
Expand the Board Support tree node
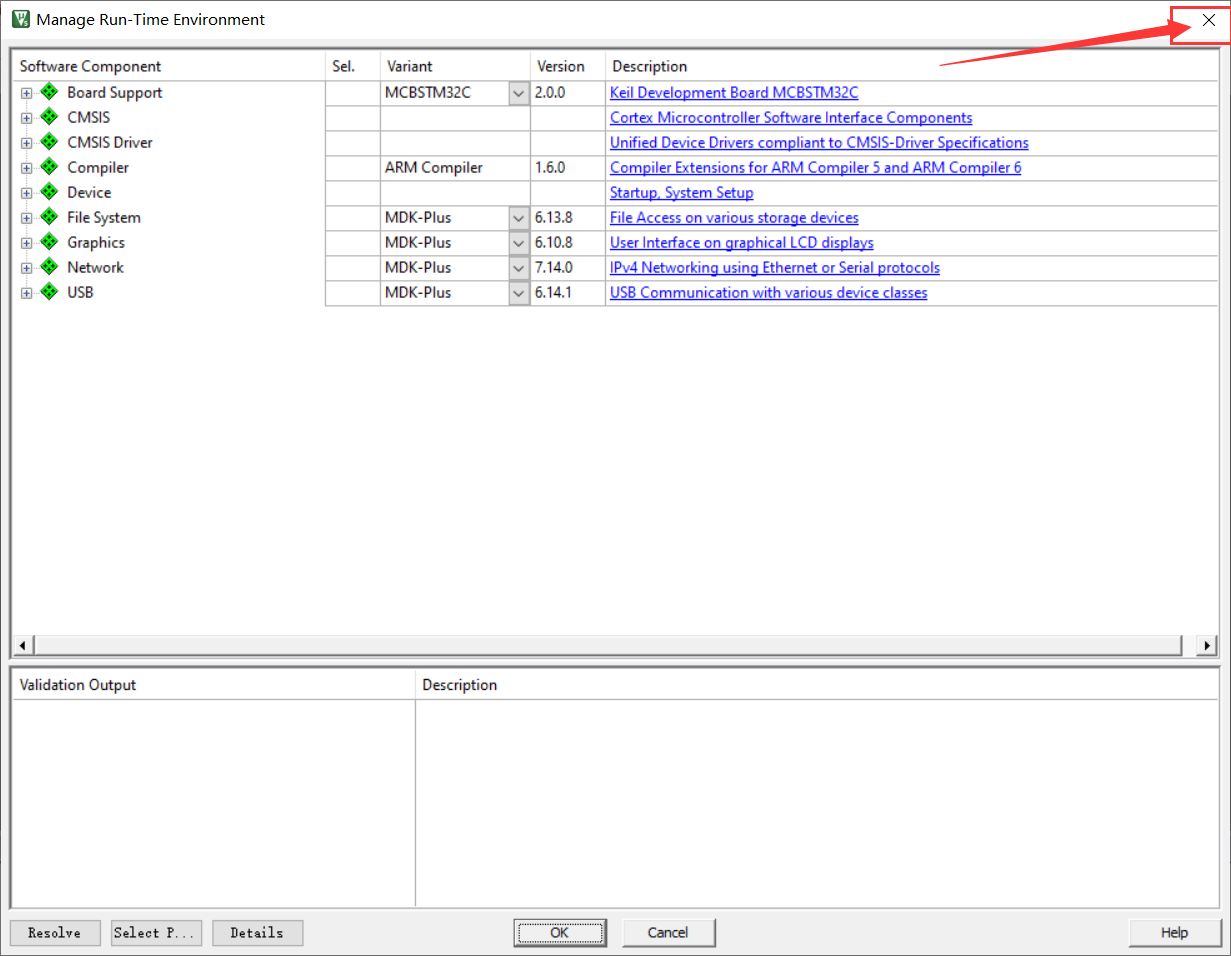coord(27,93)
